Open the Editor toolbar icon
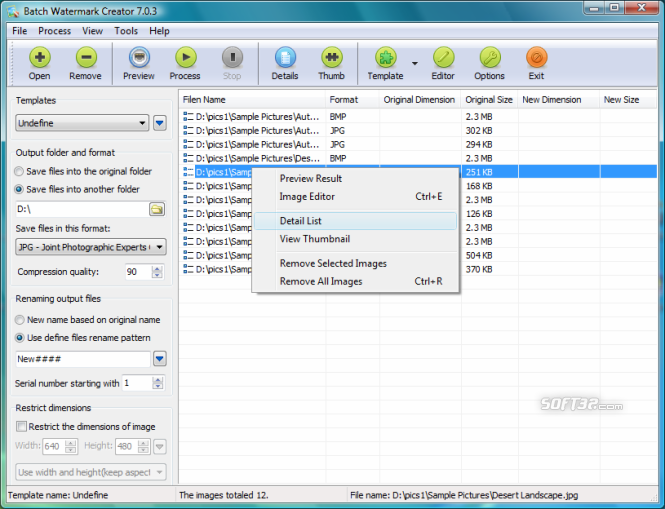Screen dimensions: 665x509 [x=443, y=57]
